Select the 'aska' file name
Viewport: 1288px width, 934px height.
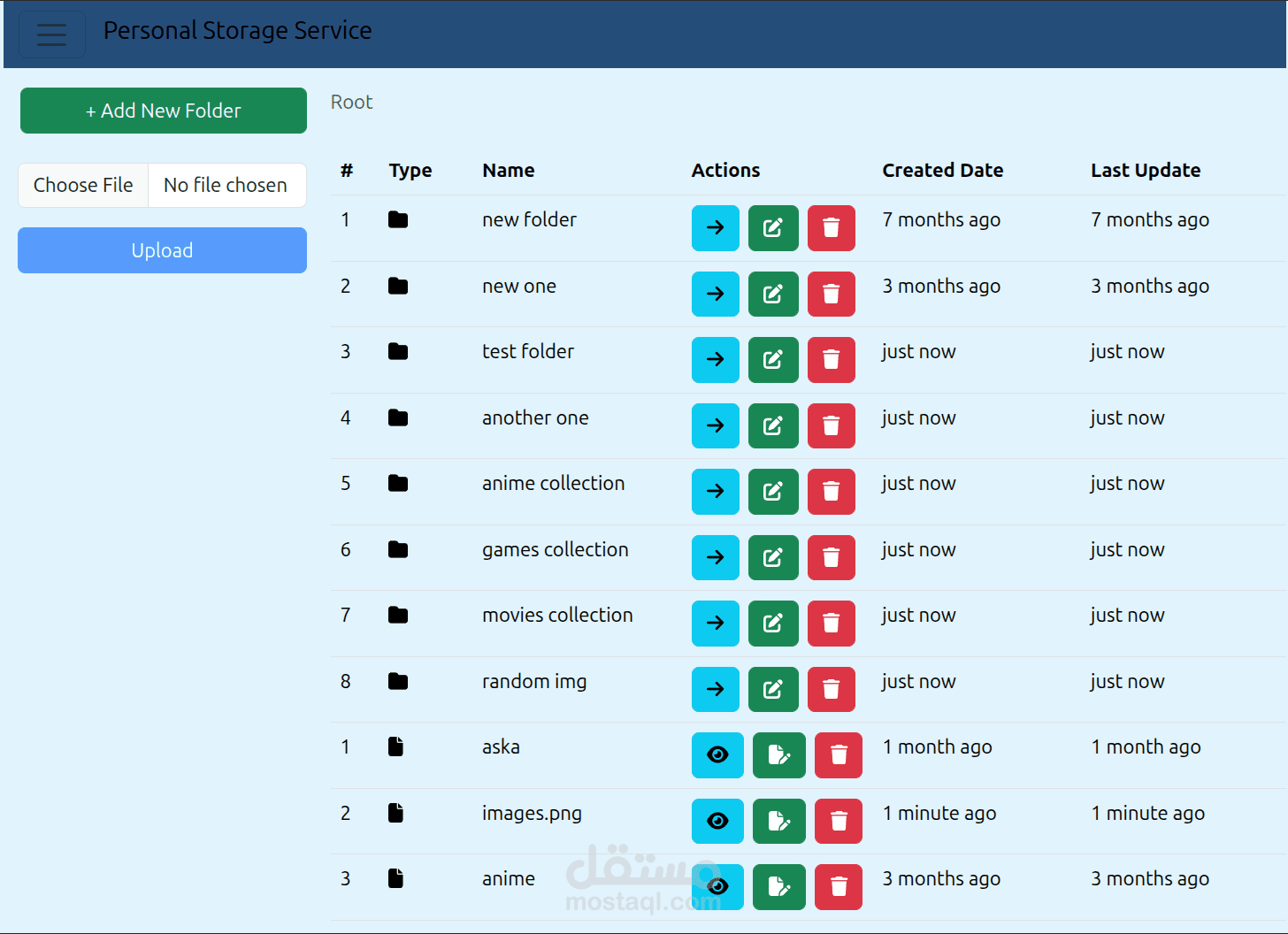coord(501,746)
